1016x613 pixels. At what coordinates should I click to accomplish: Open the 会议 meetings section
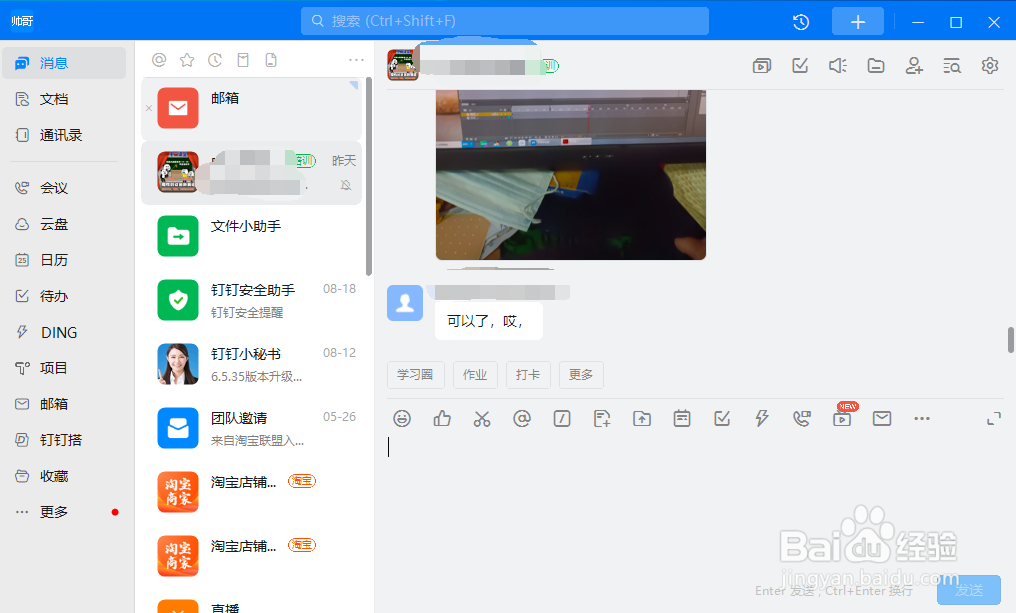(x=64, y=188)
